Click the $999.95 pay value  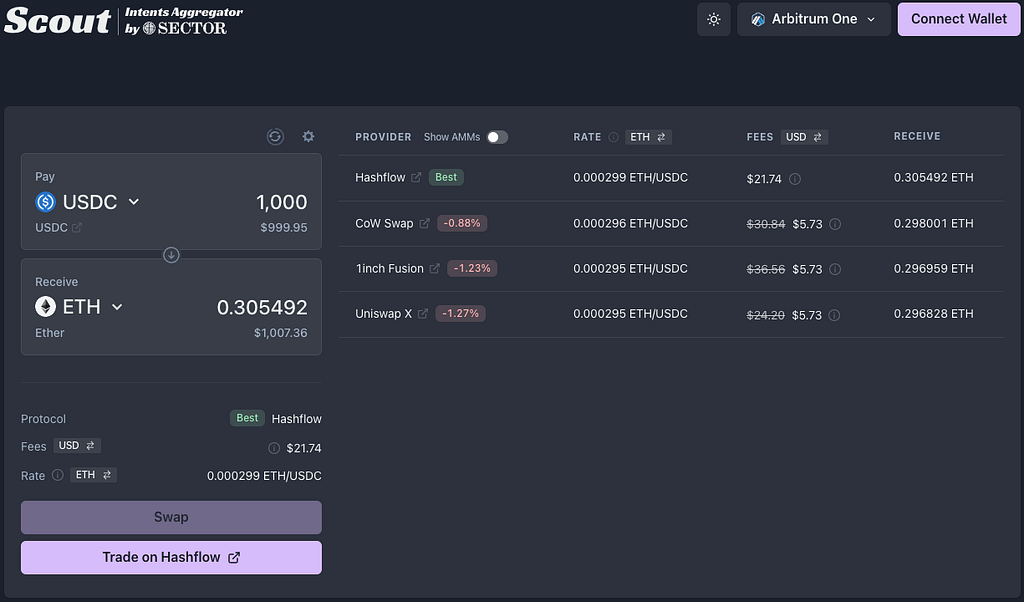283,228
